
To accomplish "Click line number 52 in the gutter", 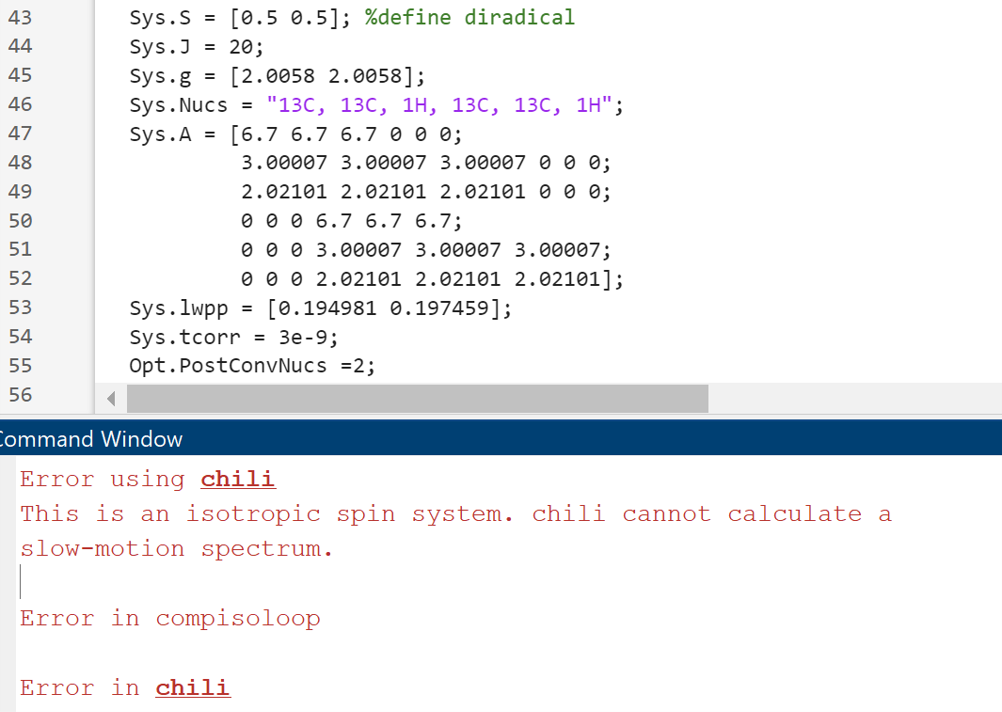I will [20, 279].
